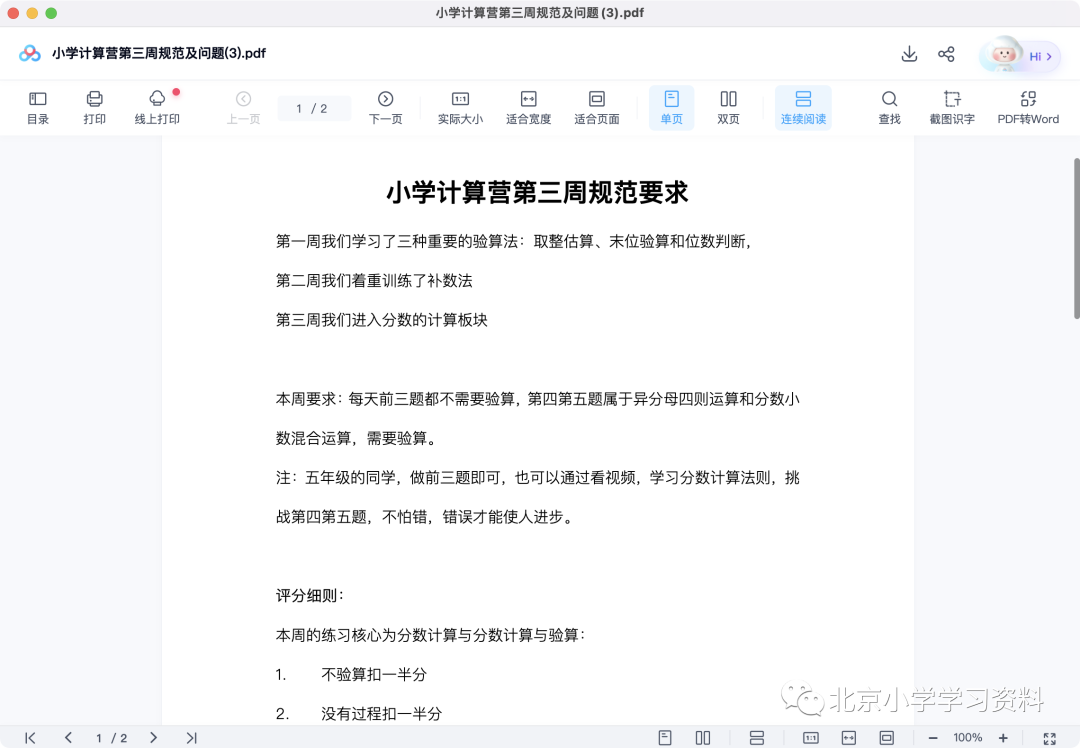Go to previous page in bottom bar
This screenshot has height=748, width=1080.
pos(68,738)
